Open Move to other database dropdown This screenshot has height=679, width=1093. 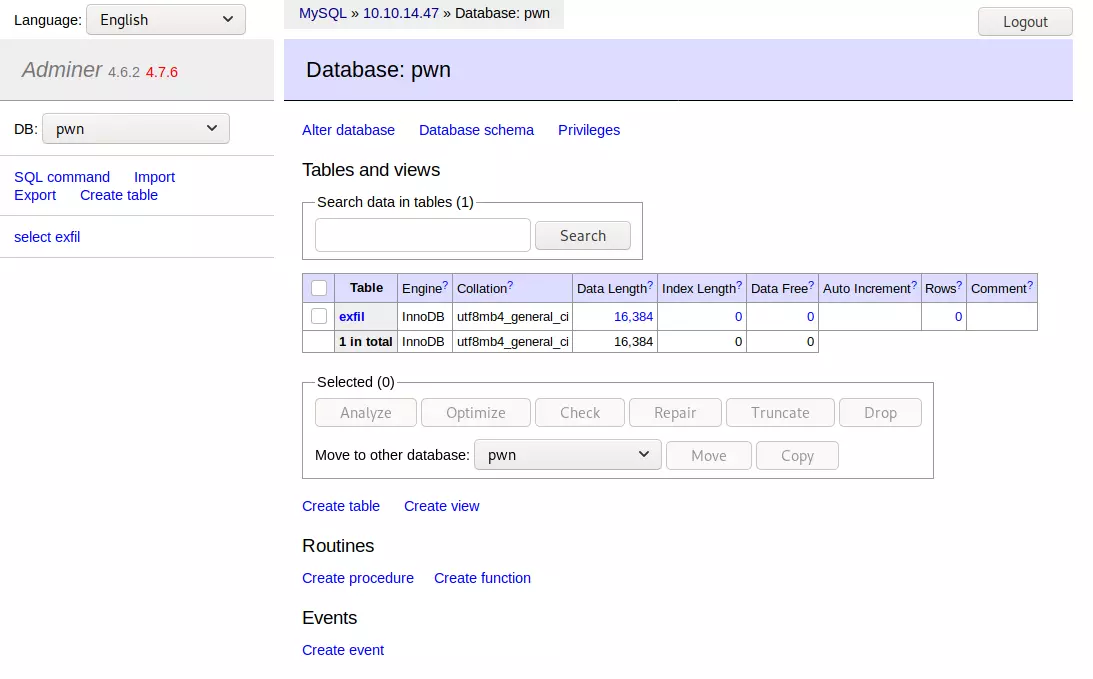(567, 455)
